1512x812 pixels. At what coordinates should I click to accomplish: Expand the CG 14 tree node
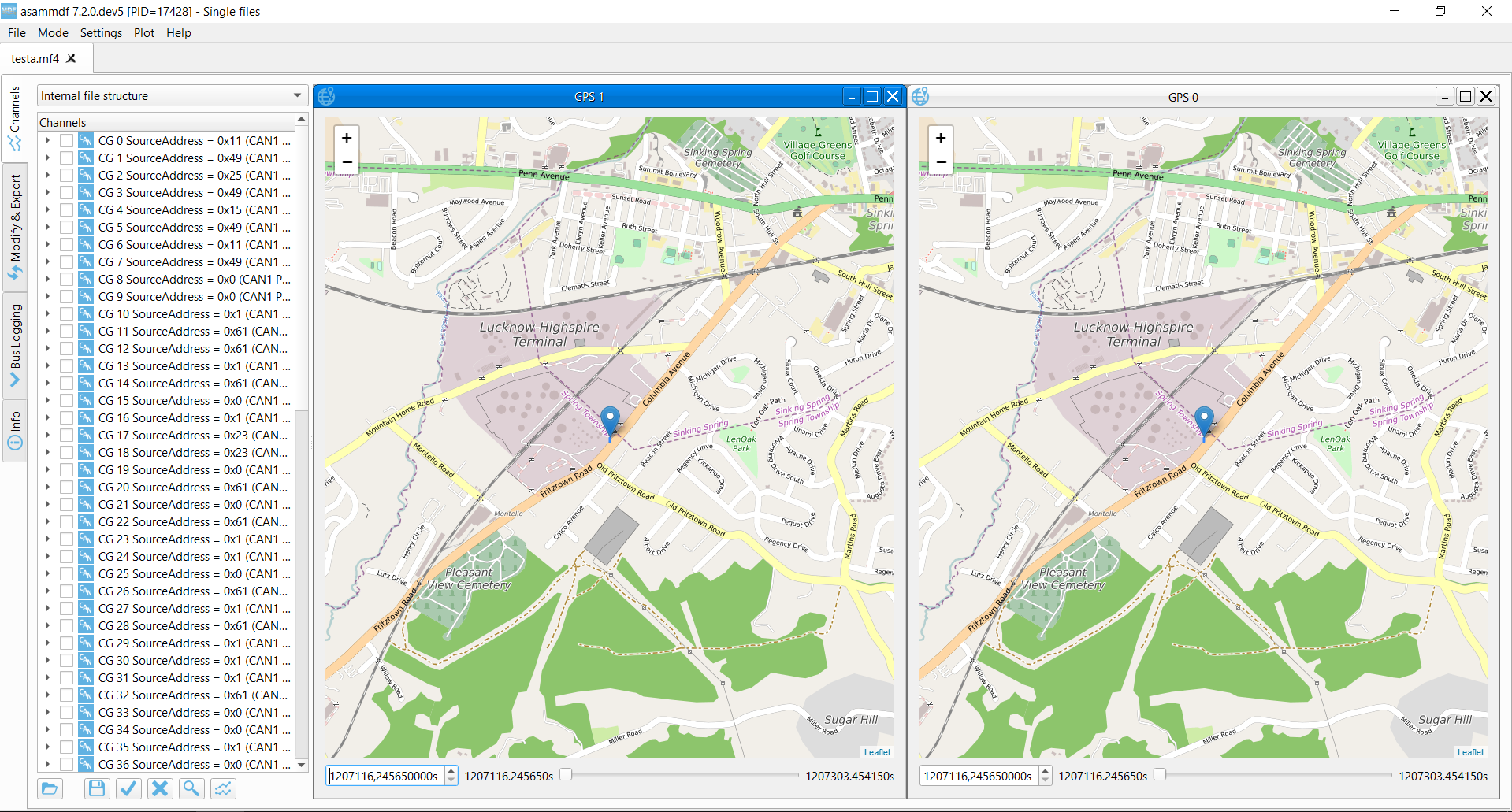pyautogui.click(x=47, y=383)
